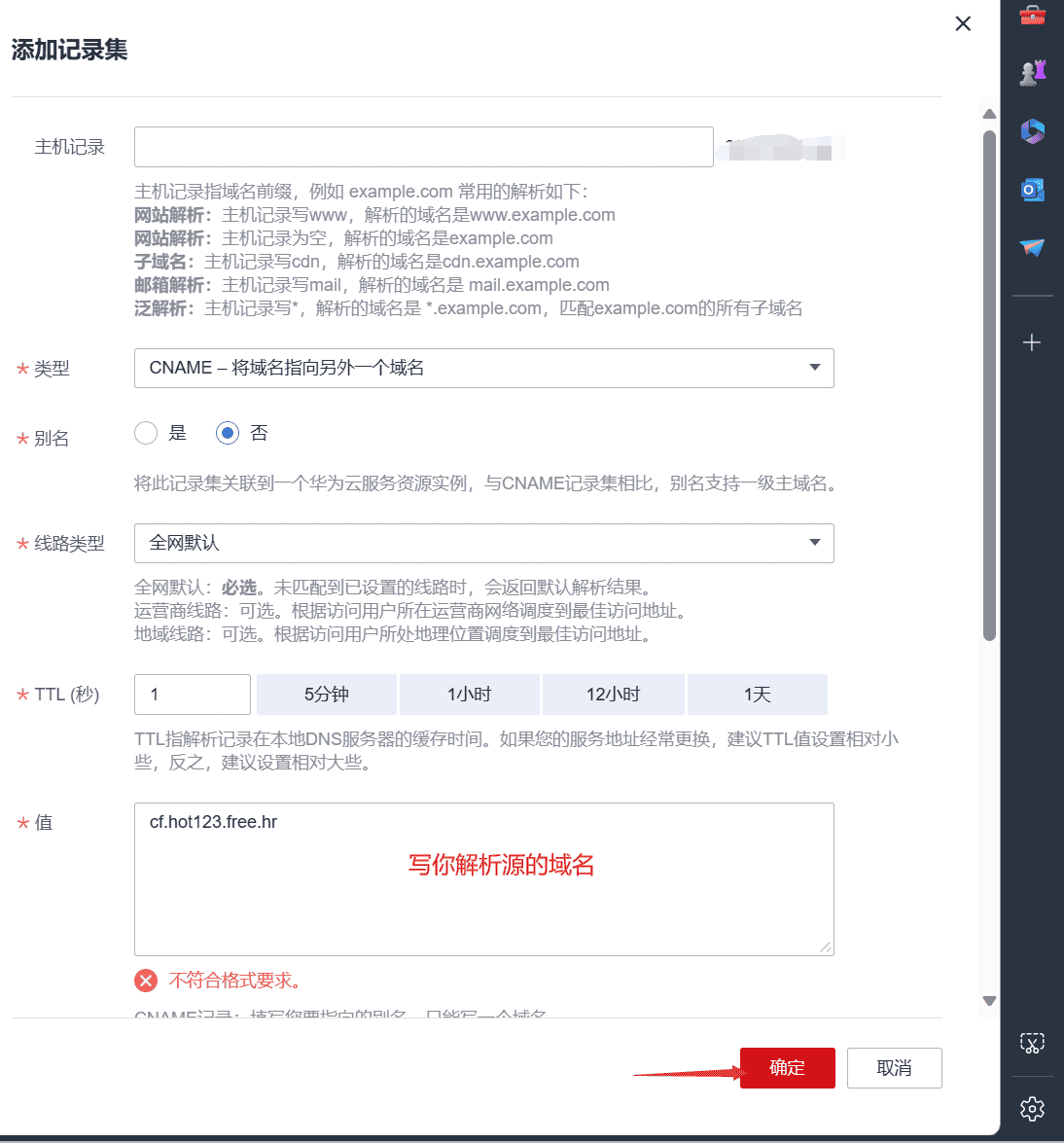Image resolution: width=1064 pixels, height=1143 pixels.
Task: Set TTL to 5分钟
Action: (327, 694)
